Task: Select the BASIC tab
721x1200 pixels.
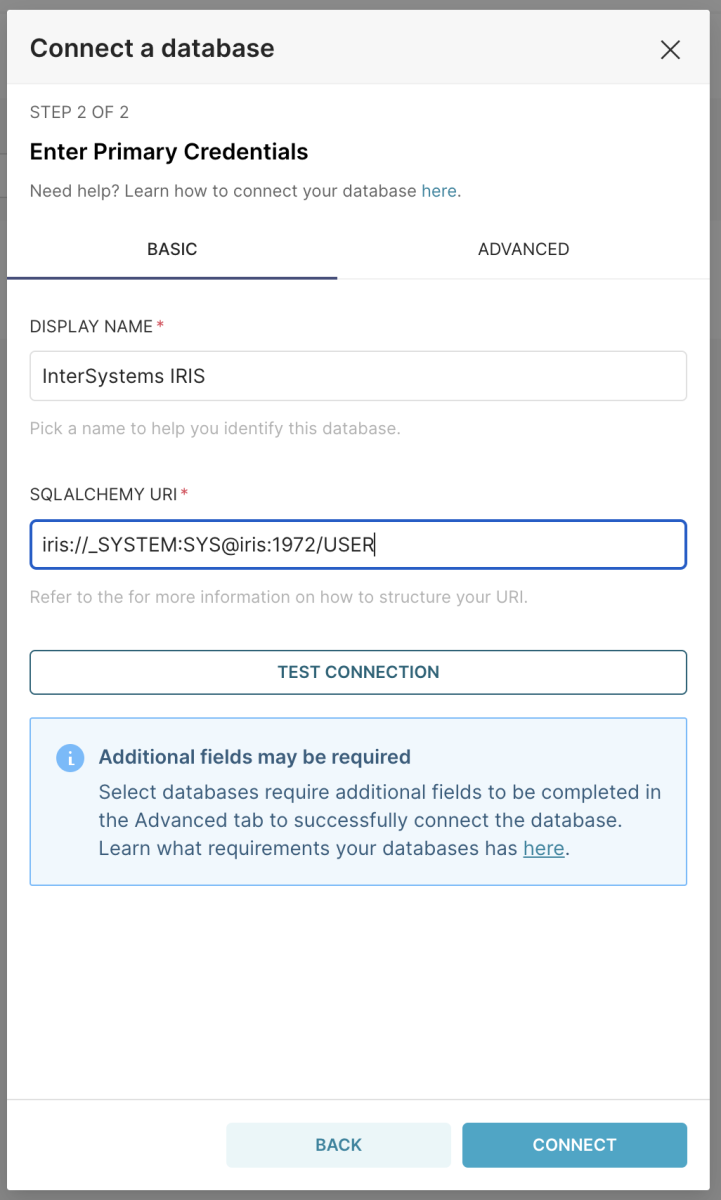Action: [172, 249]
